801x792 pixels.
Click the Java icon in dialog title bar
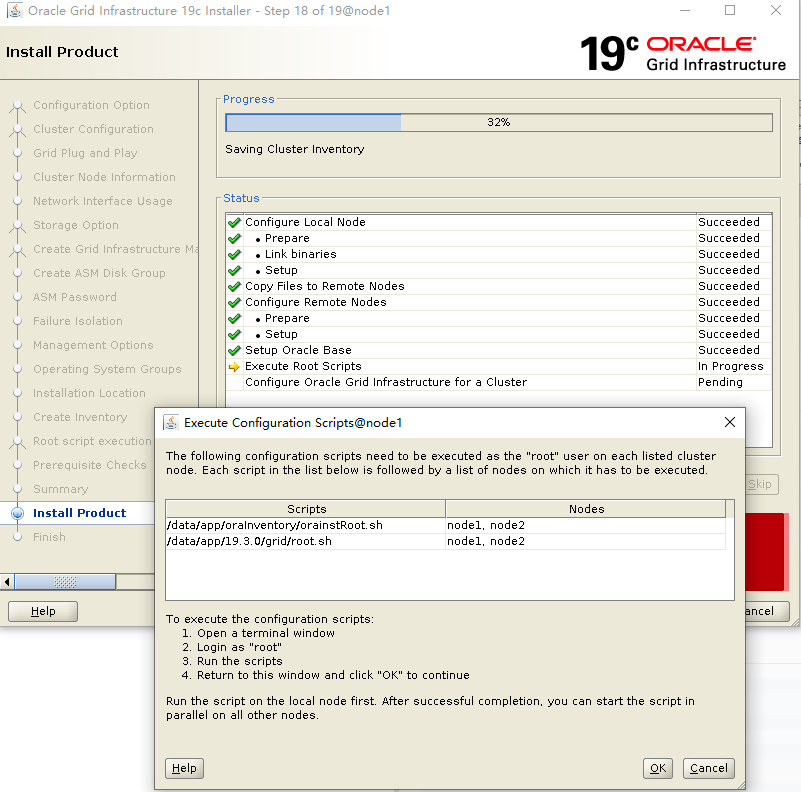[x=171, y=423]
